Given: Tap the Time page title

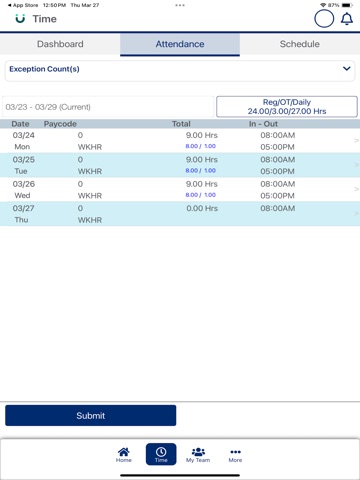Looking at the screenshot, I should pyautogui.click(x=45, y=19).
